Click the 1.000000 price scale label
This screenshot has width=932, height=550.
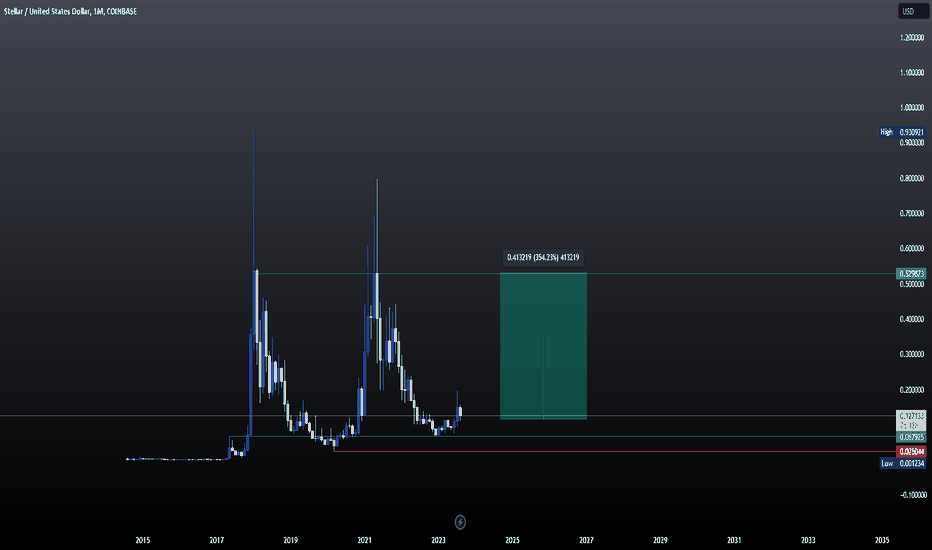coord(912,108)
